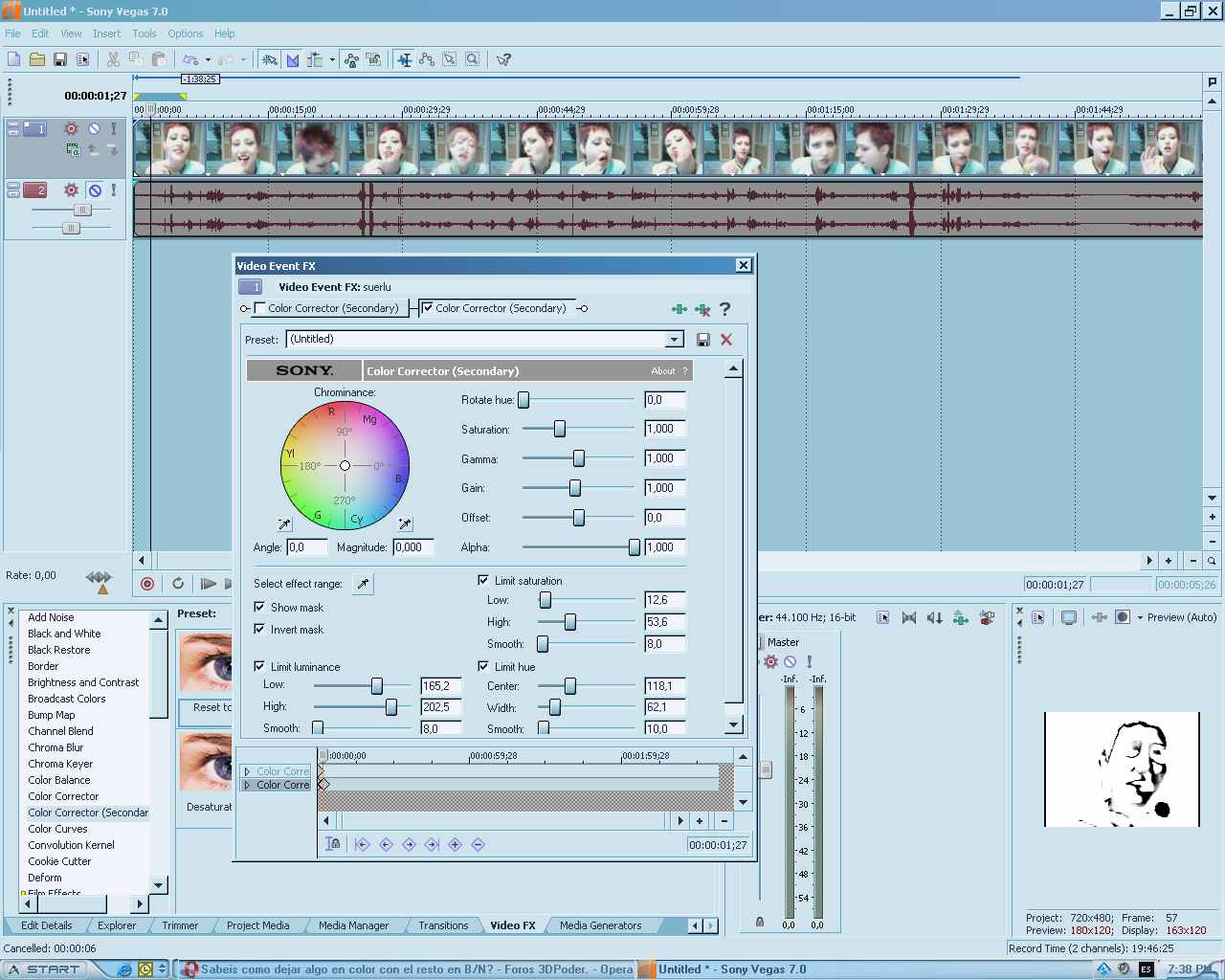This screenshot has height=980, width=1225.
Task: Toggle the Limit luminance checkbox
Action: click(259, 667)
